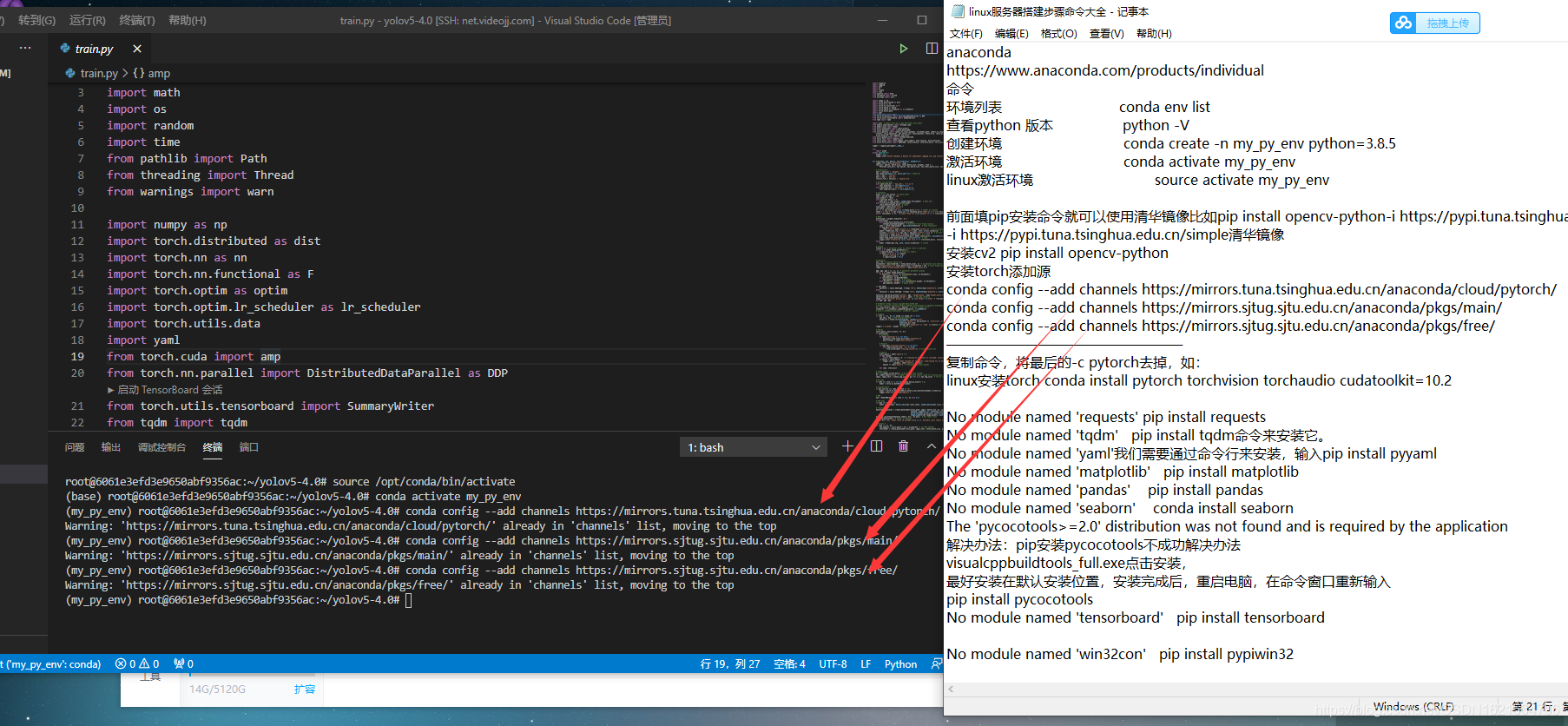Click the 扩容 link in the background window

304,689
